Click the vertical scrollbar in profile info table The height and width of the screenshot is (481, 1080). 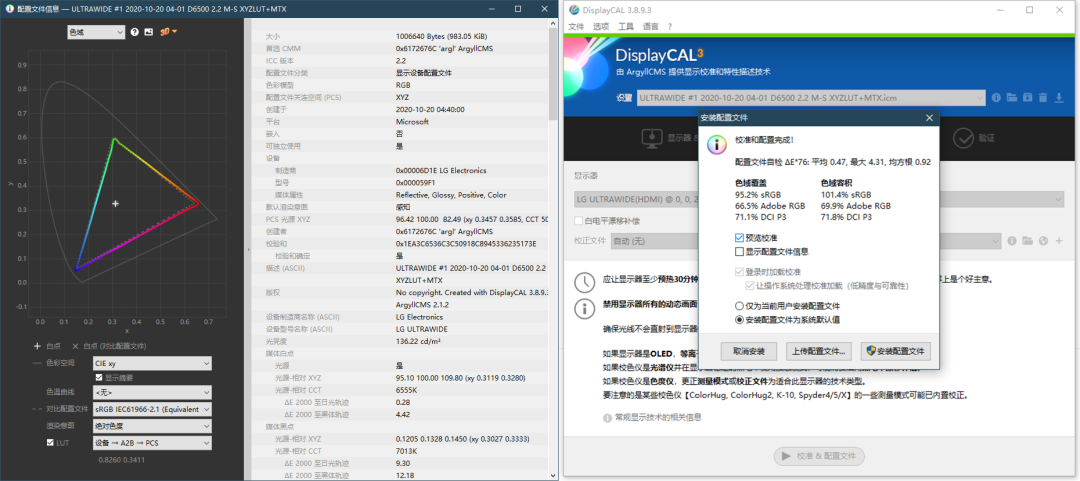click(553, 76)
